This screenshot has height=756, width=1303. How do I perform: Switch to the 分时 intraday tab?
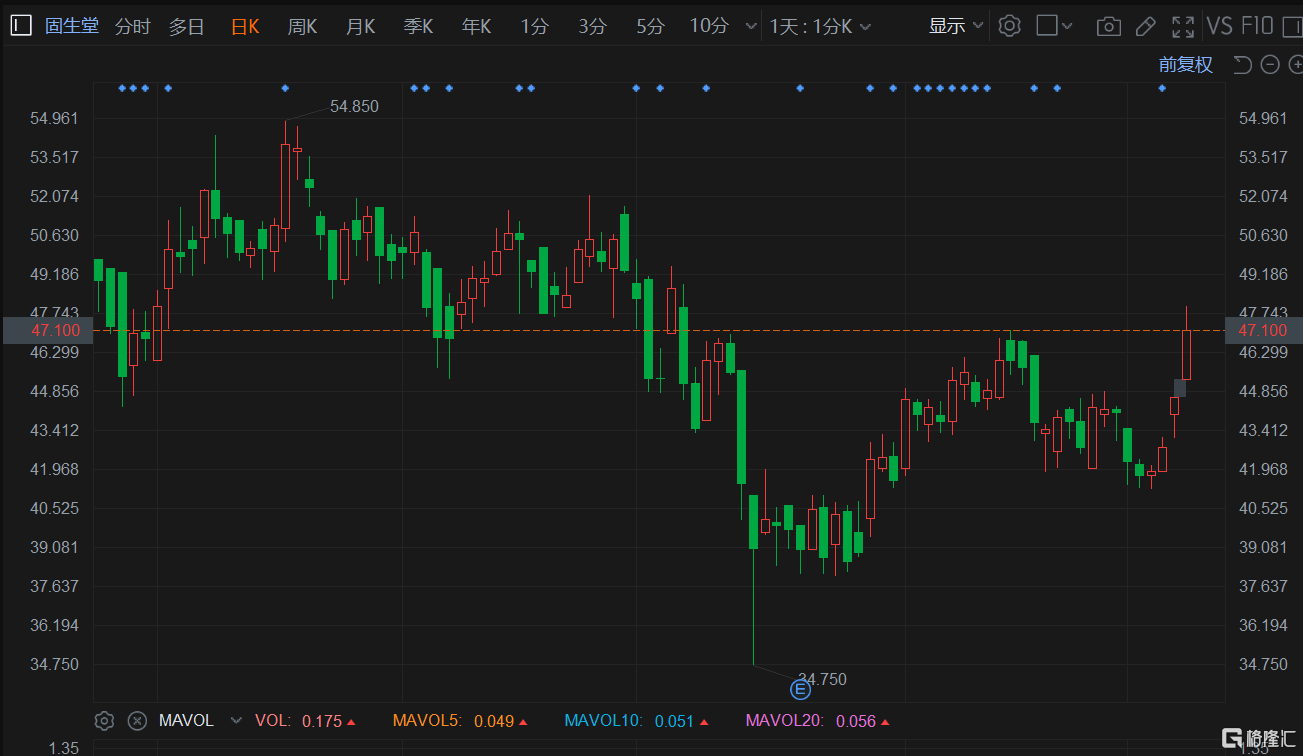[132, 27]
